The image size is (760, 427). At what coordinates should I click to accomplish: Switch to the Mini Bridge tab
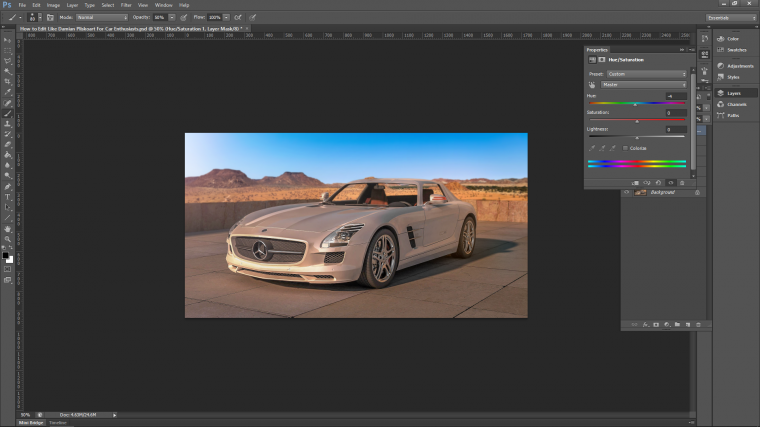[x=31, y=423]
